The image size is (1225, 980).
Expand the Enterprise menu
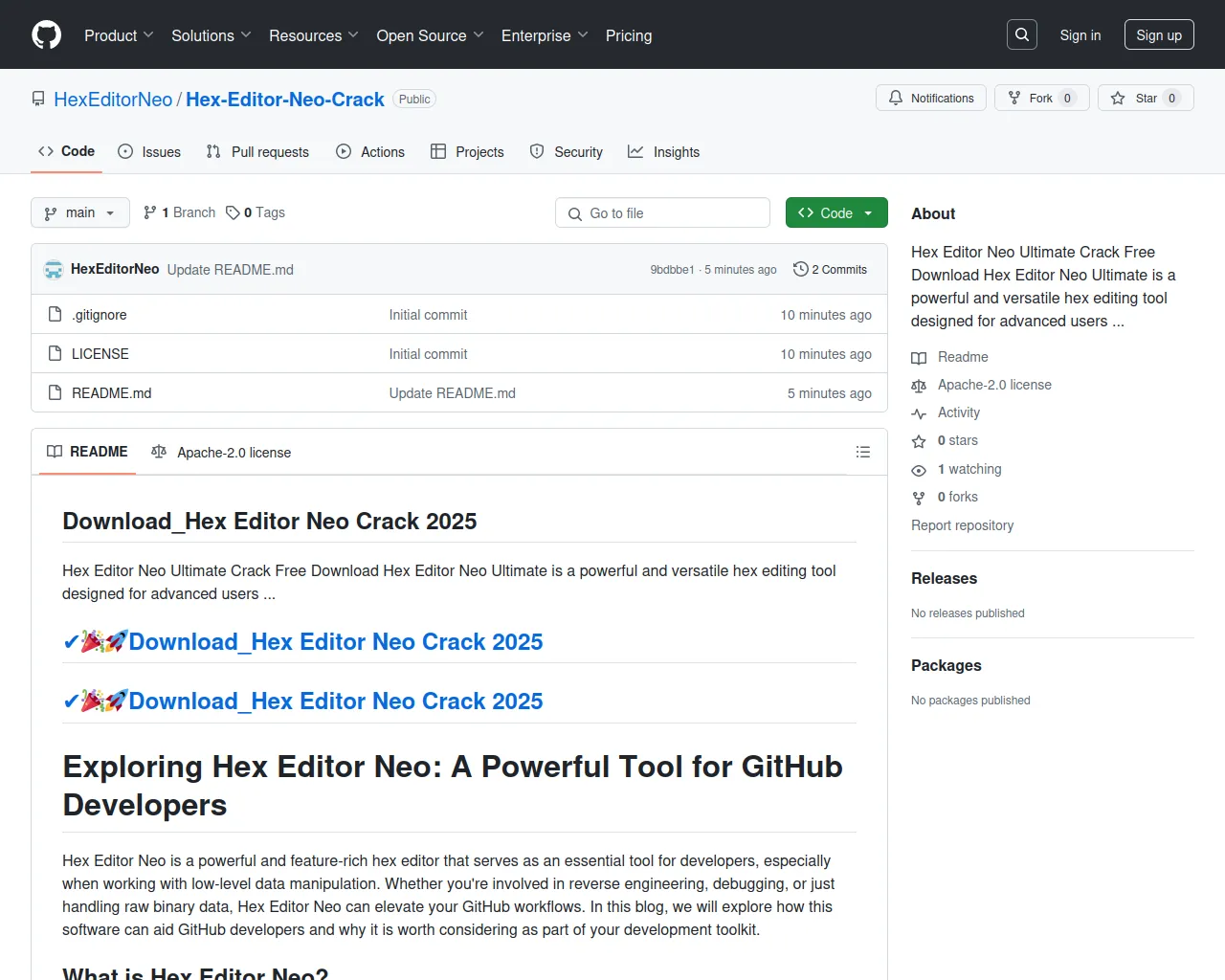click(545, 35)
